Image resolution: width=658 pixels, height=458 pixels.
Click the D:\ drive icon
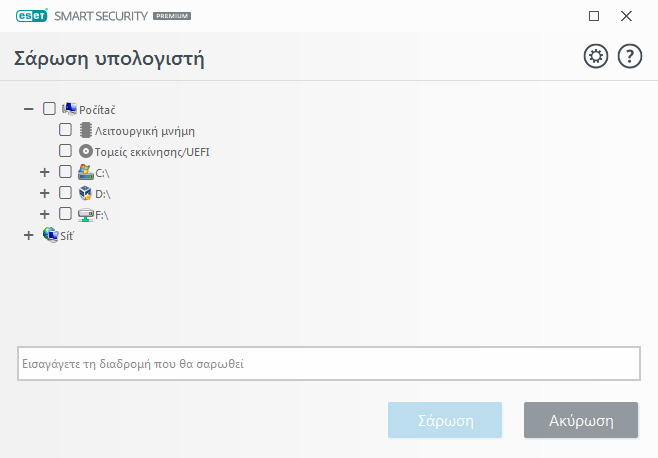[x=85, y=193]
